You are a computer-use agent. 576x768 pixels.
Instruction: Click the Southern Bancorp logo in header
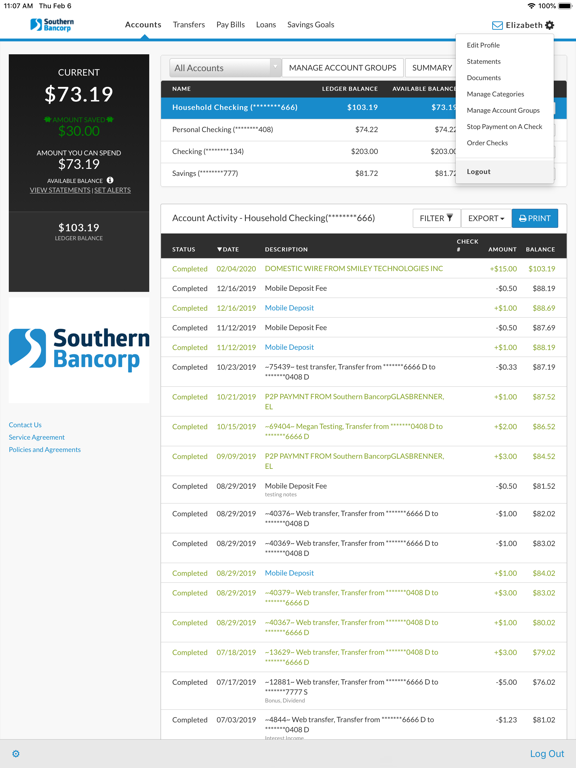pos(52,24)
